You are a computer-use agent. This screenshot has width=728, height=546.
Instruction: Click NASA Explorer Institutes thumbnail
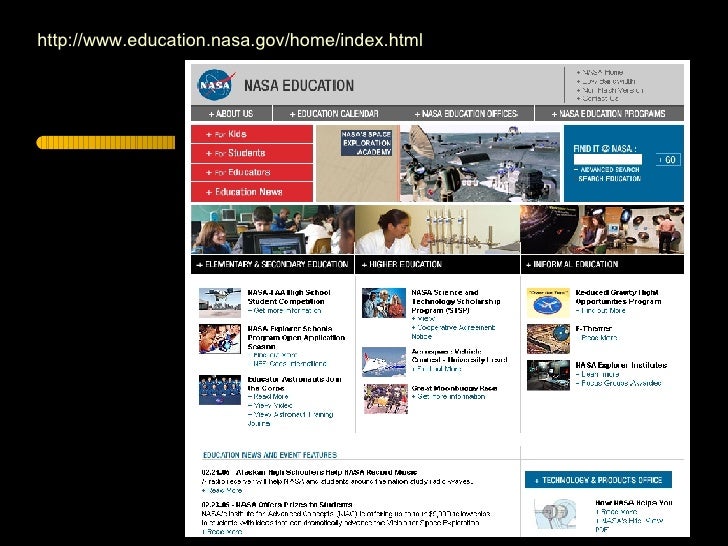click(548, 375)
